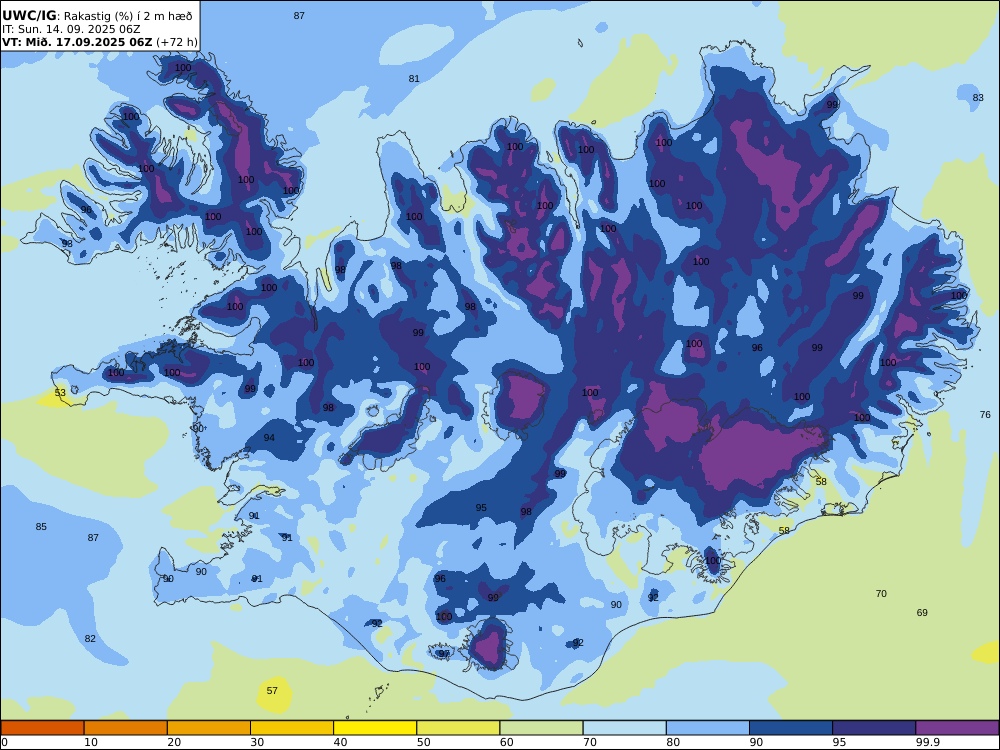Select the 'IT: Sun. 14. 09. 2025 06Z' line

[x=71, y=29]
